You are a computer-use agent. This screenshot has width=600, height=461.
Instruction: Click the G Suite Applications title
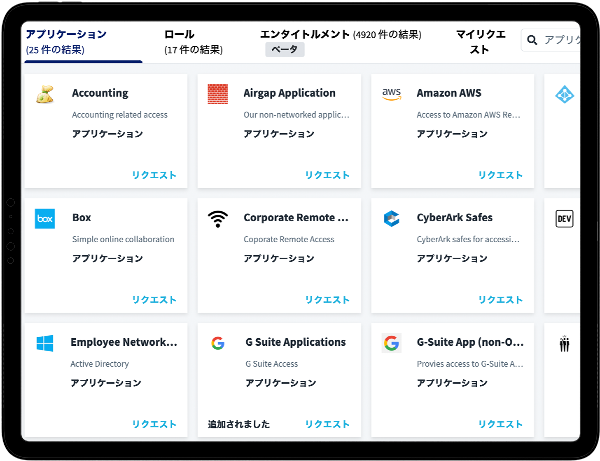tap(295, 342)
